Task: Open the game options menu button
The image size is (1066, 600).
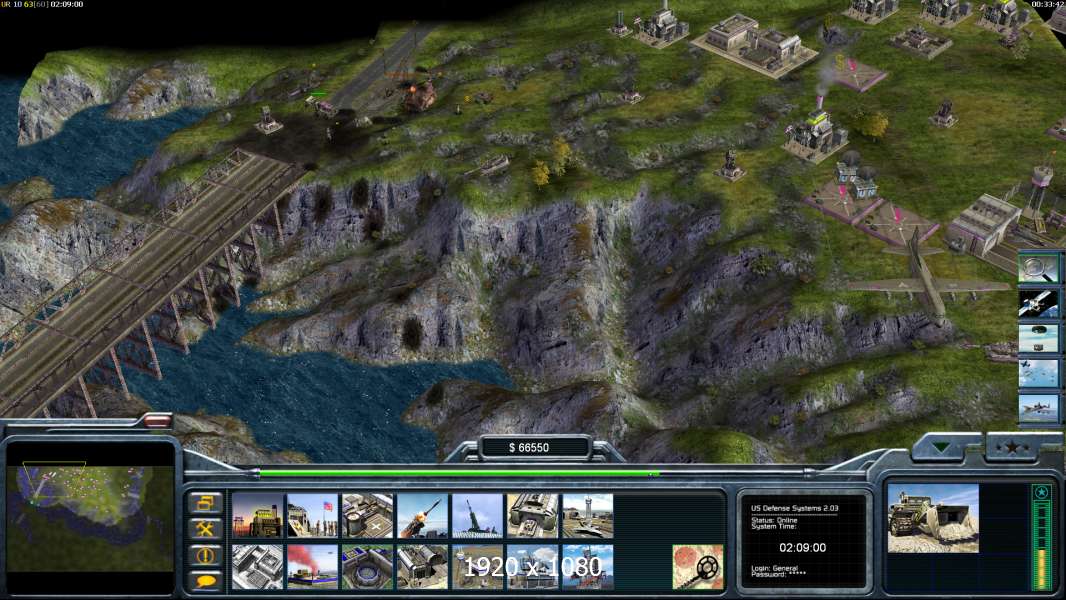Action: tap(205, 504)
